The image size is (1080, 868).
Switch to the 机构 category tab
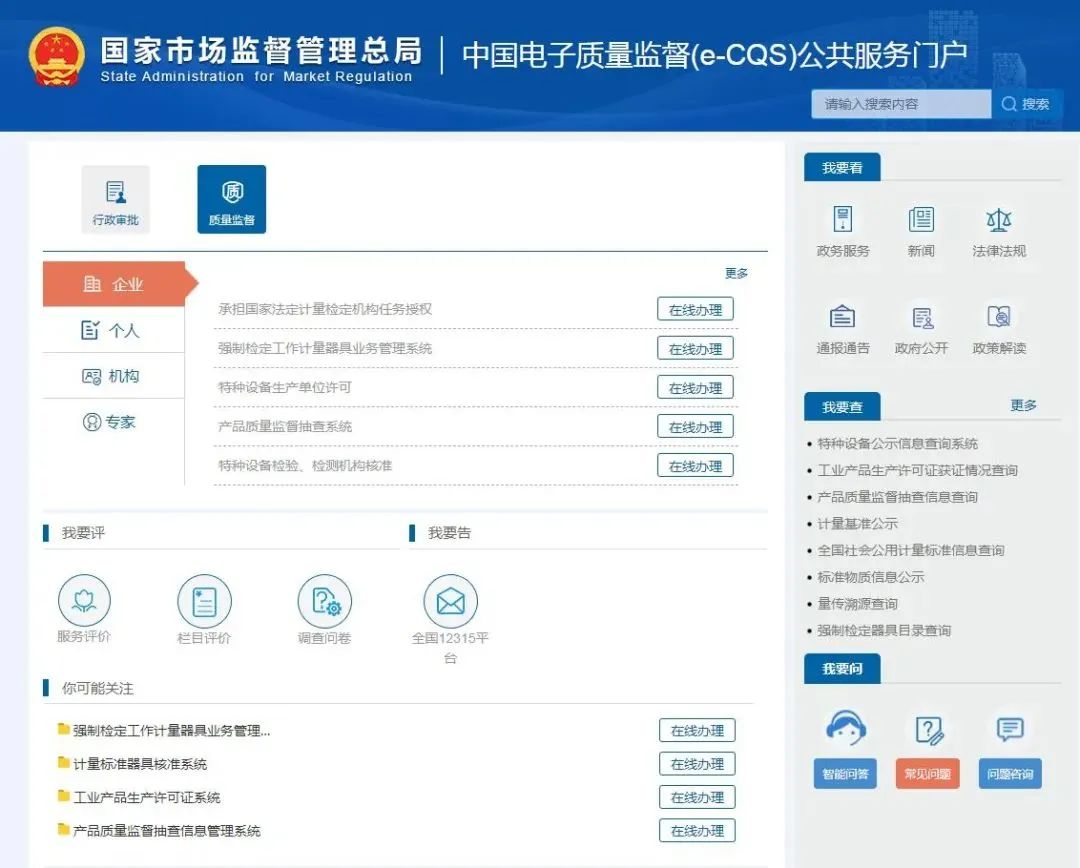[x=114, y=376]
